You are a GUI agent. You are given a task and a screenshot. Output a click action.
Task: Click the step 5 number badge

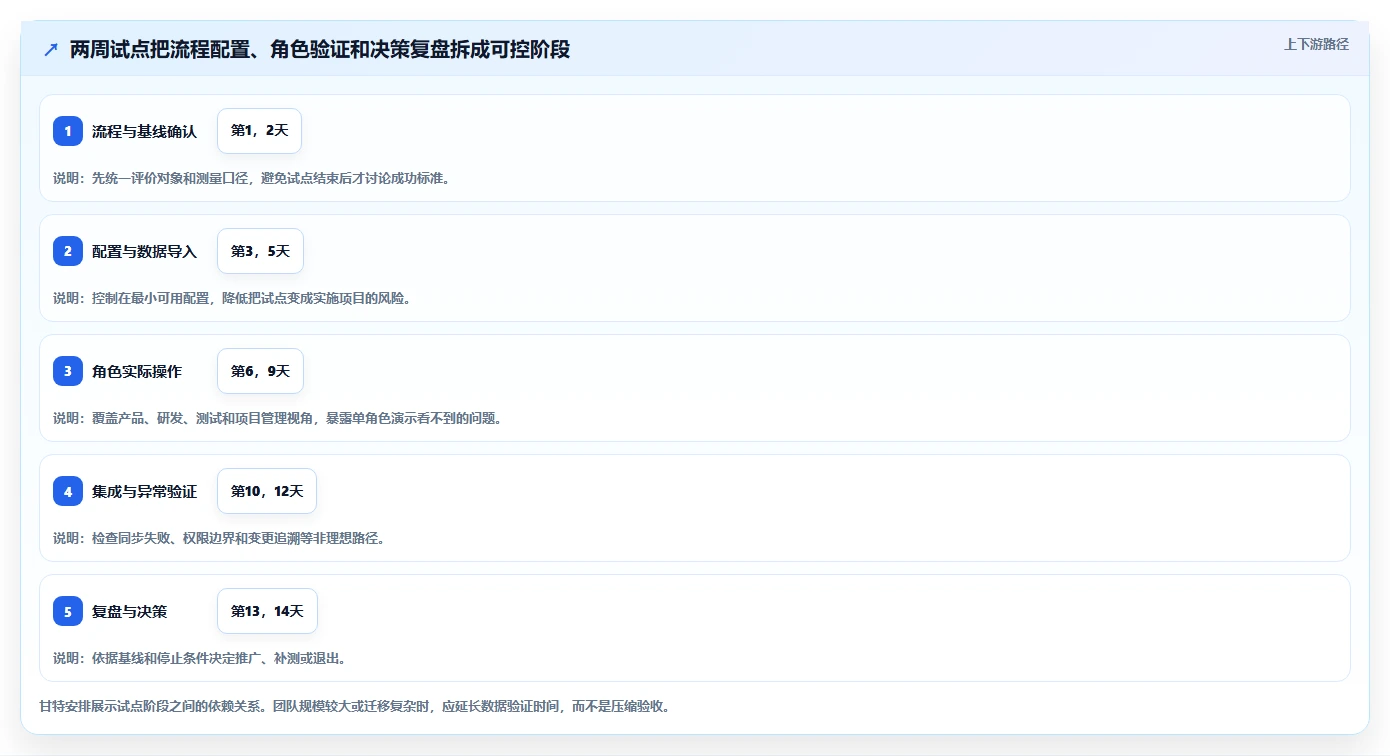click(x=68, y=611)
